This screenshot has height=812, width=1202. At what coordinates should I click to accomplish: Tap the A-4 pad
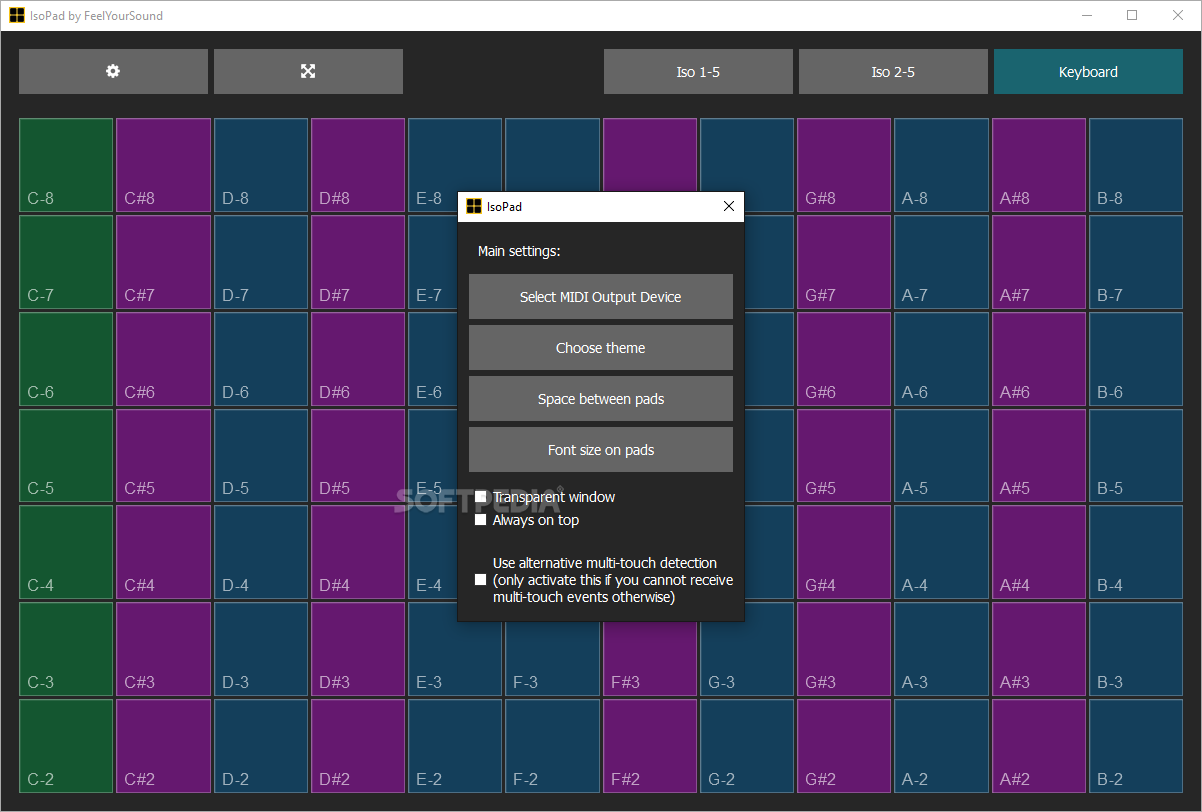tap(941, 553)
